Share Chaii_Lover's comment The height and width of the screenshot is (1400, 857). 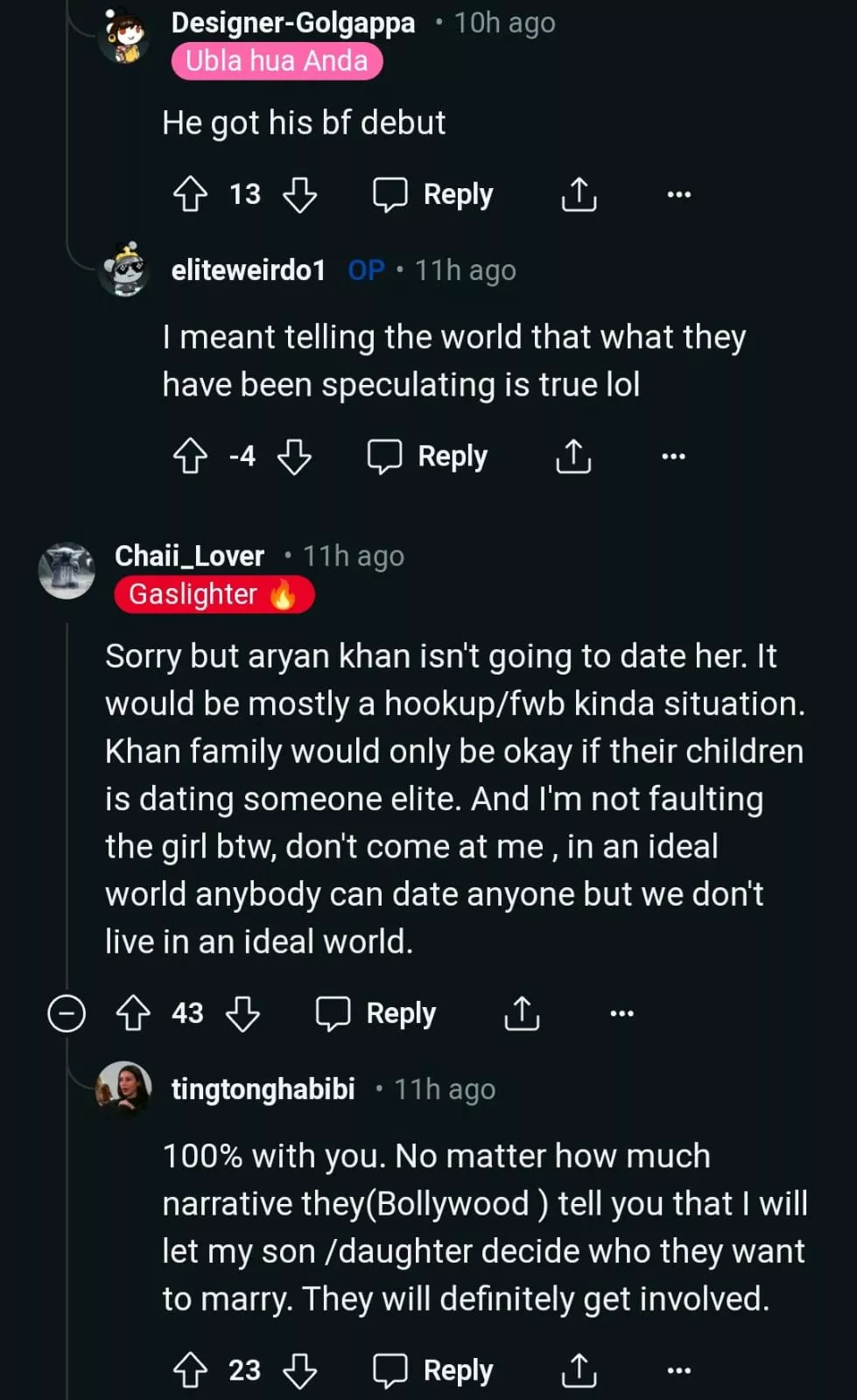point(522,1013)
